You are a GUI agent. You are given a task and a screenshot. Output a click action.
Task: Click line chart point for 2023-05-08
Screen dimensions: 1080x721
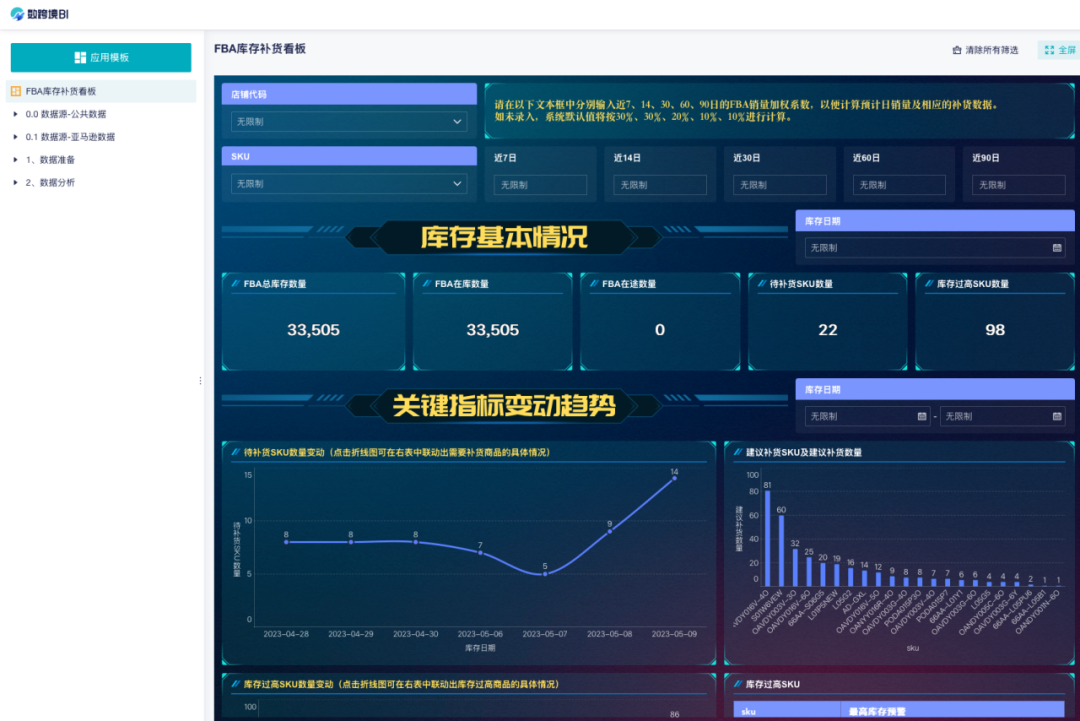(610, 531)
